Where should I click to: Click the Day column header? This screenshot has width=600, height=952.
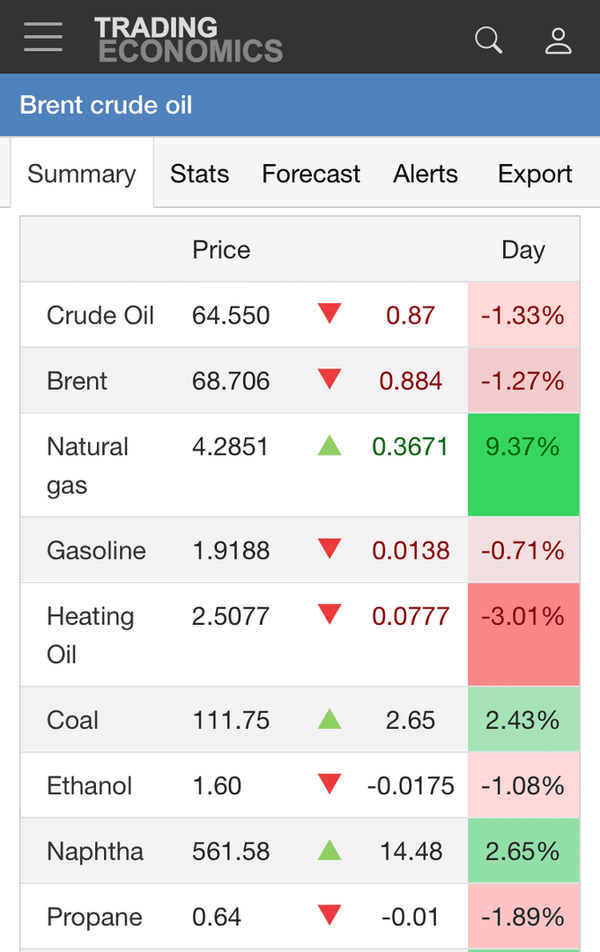point(523,249)
